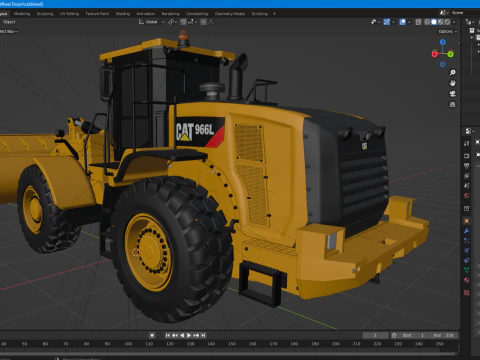Open snapping options dropdown

click(x=192, y=22)
